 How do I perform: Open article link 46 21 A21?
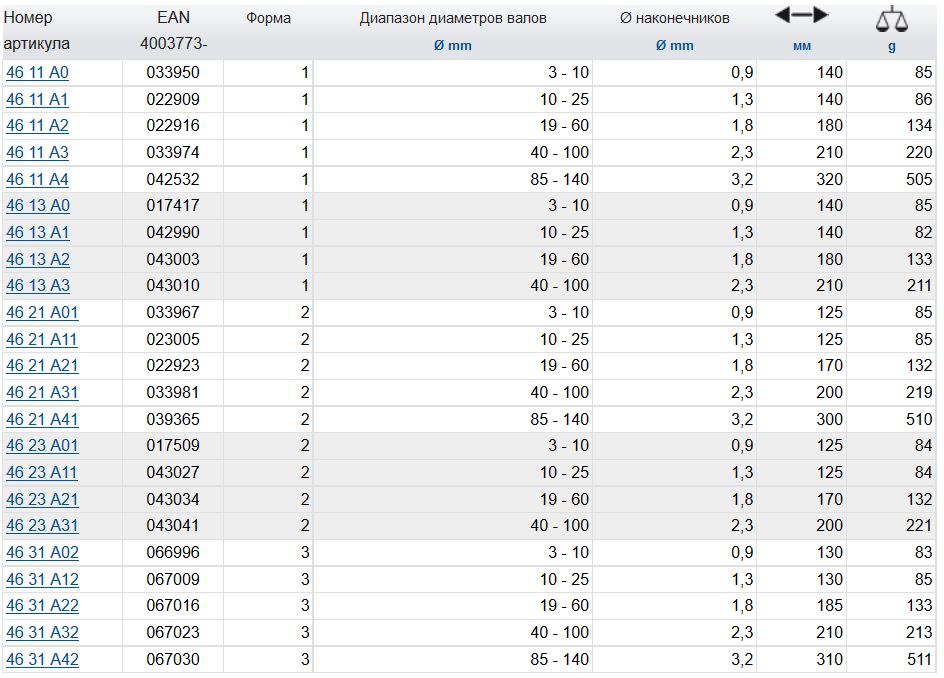41,366
